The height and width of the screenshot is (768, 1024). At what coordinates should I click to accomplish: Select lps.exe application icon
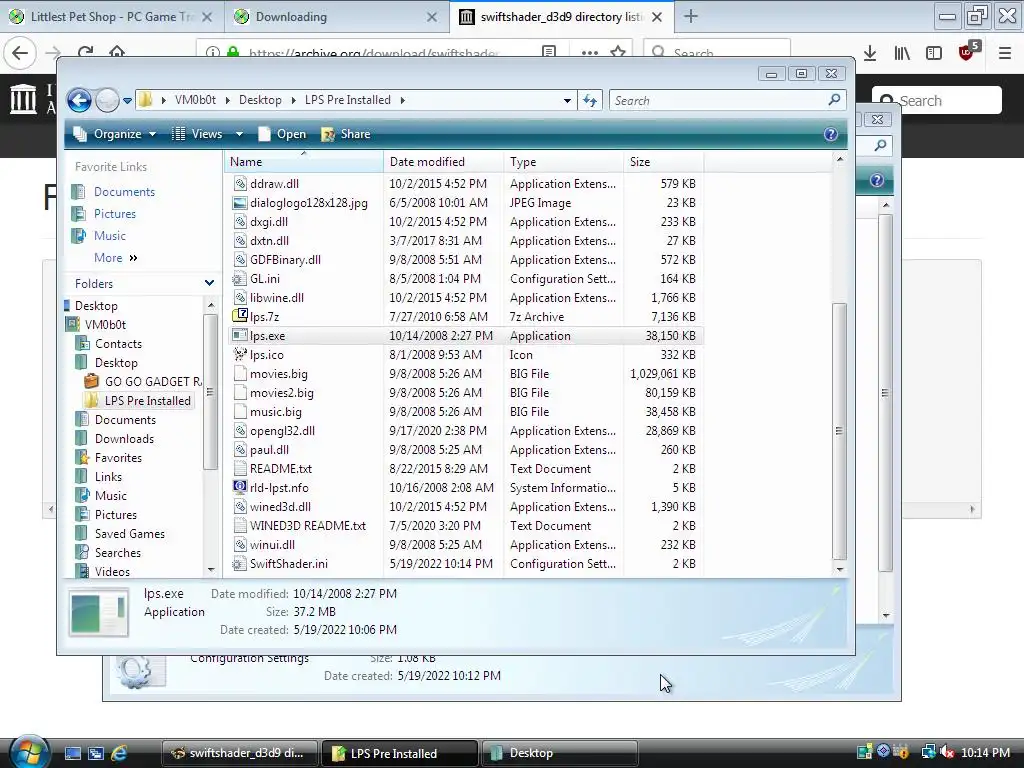point(240,336)
